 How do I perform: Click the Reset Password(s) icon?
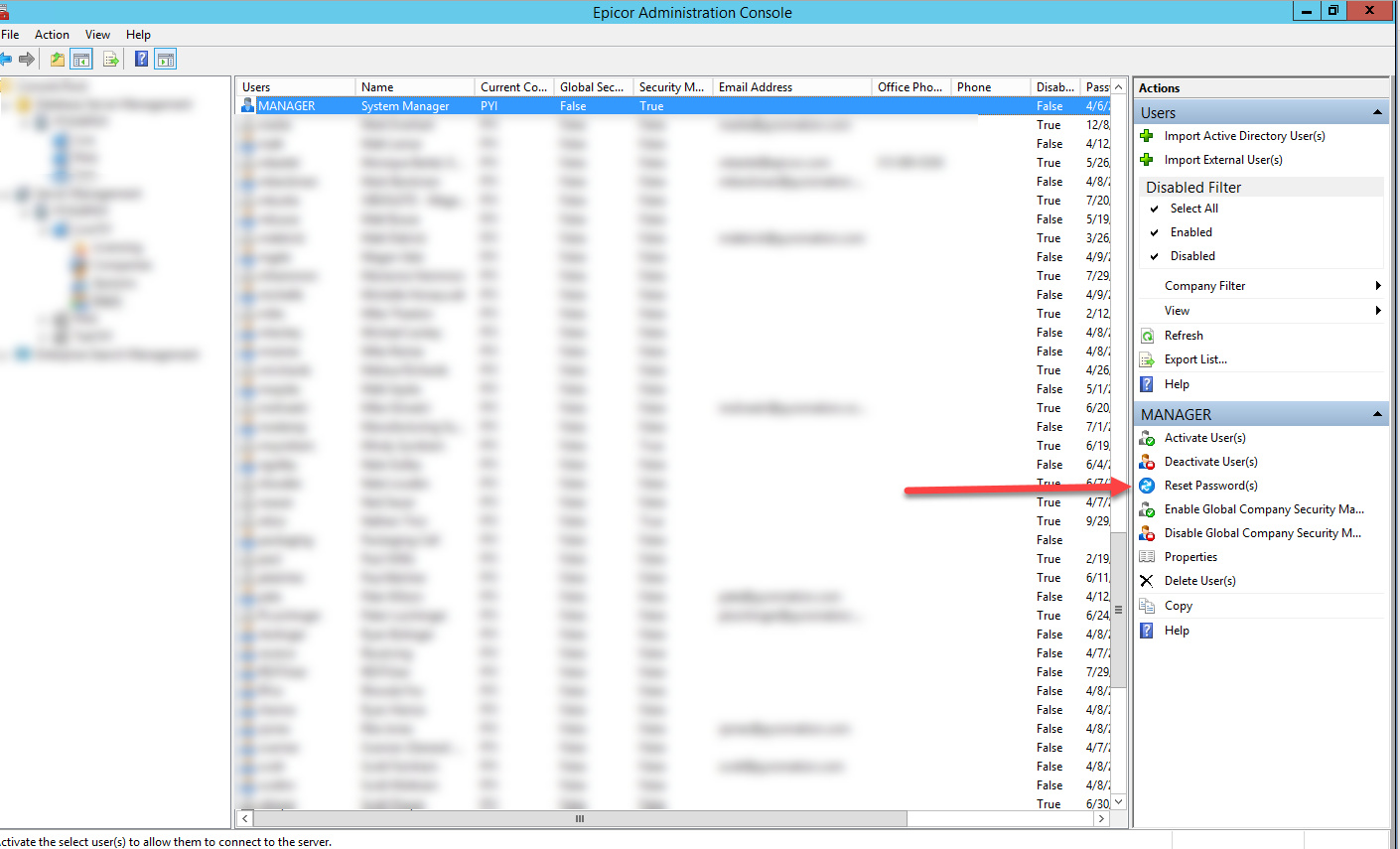(1147, 486)
